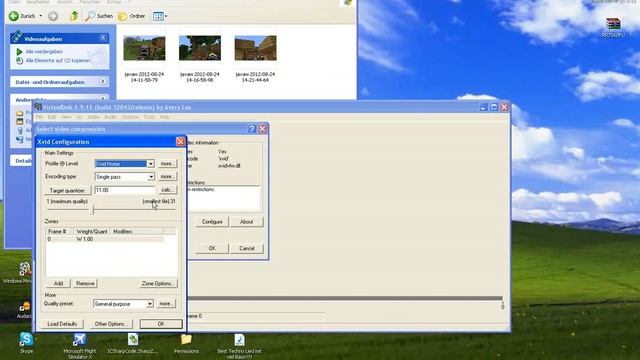This screenshot has height=360, width=640.
Task: Click OK in Select video compression dialog
Action: 212,248
